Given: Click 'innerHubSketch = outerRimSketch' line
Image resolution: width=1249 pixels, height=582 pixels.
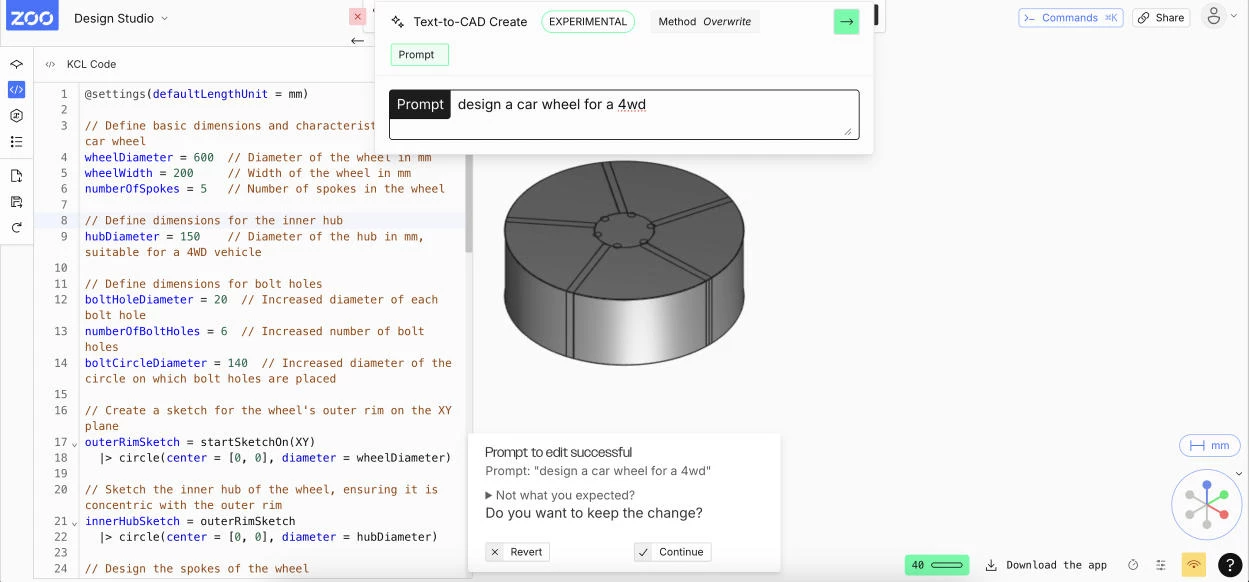Looking at the screenshot, I should click(190, 521).
